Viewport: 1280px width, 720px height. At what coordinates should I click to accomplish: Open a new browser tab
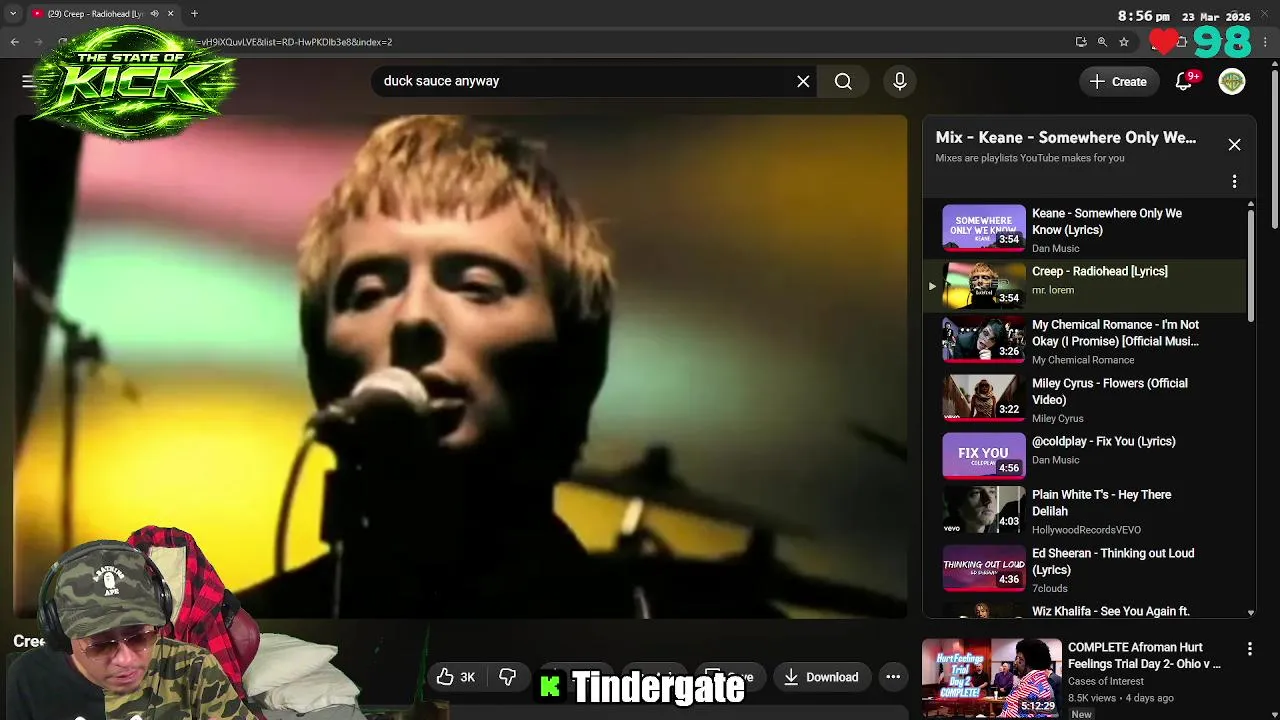[194, 14]
